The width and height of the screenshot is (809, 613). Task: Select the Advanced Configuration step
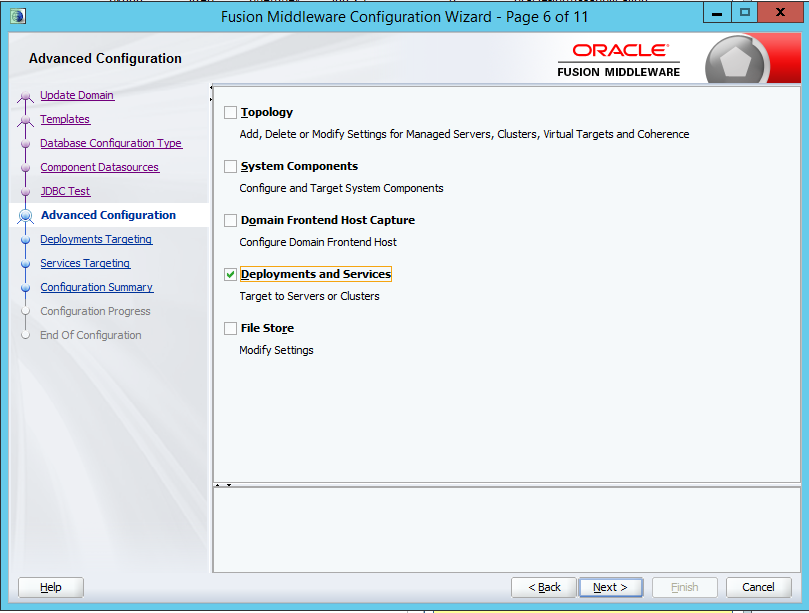(x=108, y=215)
